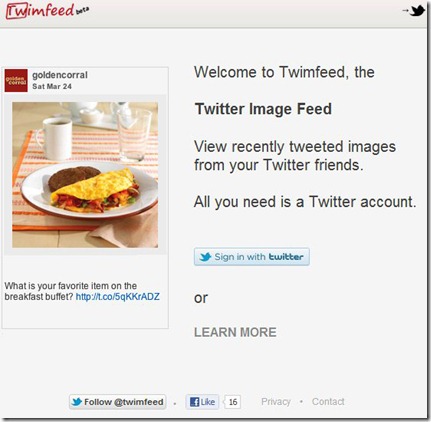Open the Privacy link in footer
The image size is (431, 422).
point(276,402)
